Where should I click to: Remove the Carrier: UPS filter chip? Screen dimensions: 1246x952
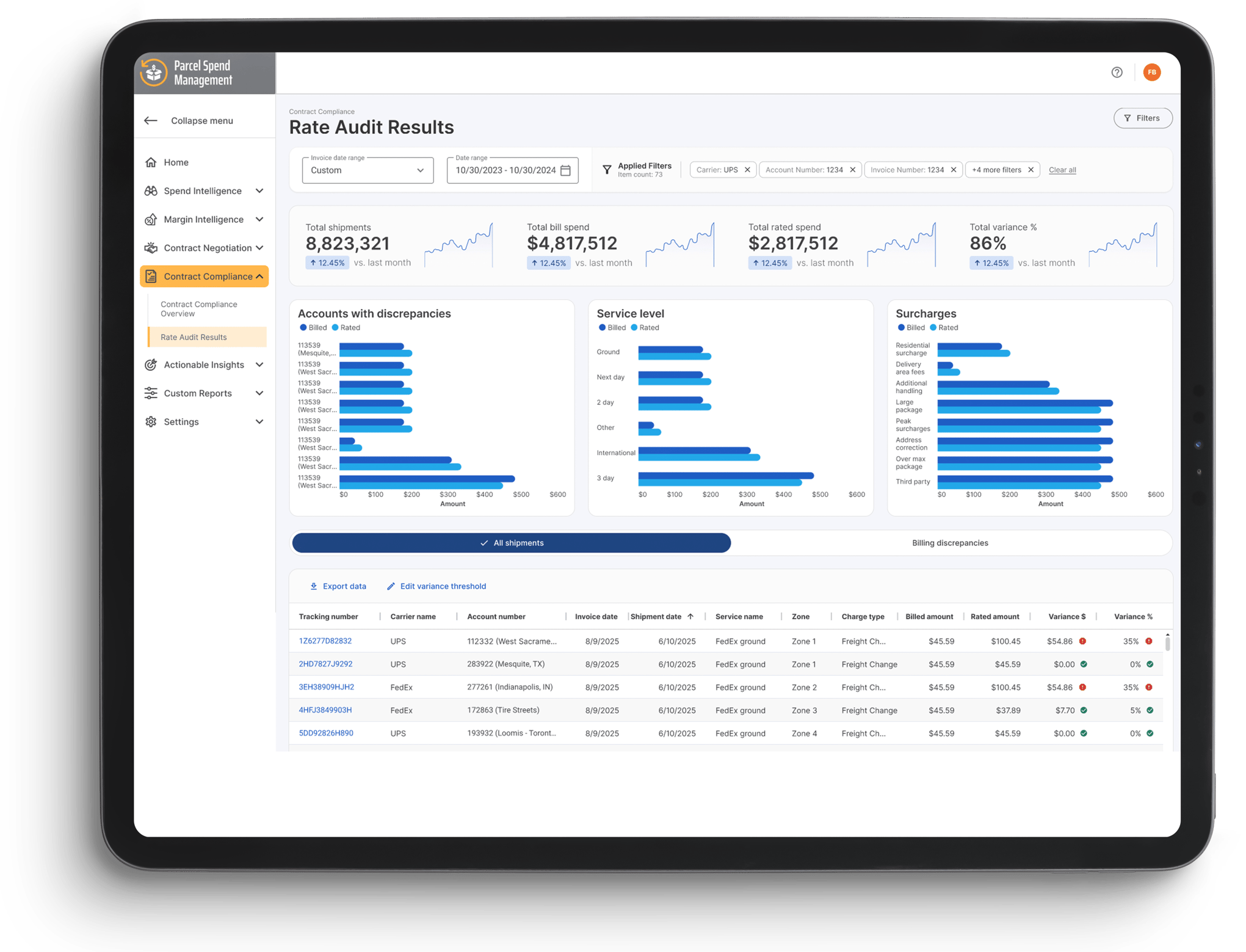(747, 170)
